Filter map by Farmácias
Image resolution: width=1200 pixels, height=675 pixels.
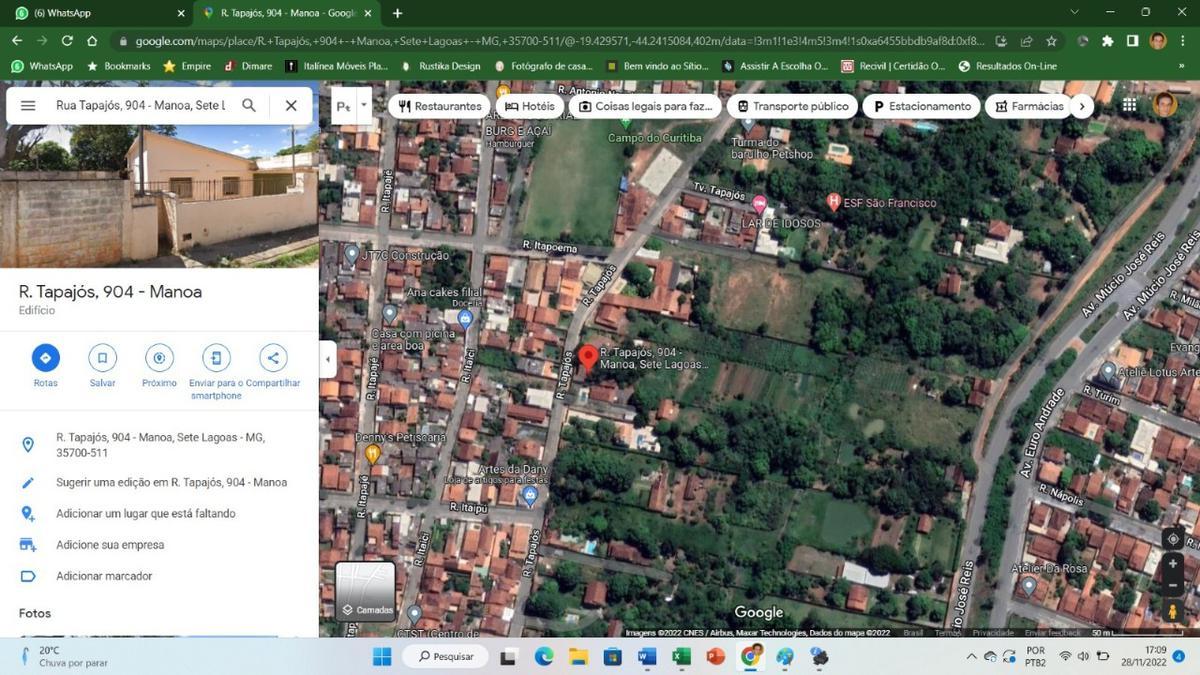[1028, 106]
